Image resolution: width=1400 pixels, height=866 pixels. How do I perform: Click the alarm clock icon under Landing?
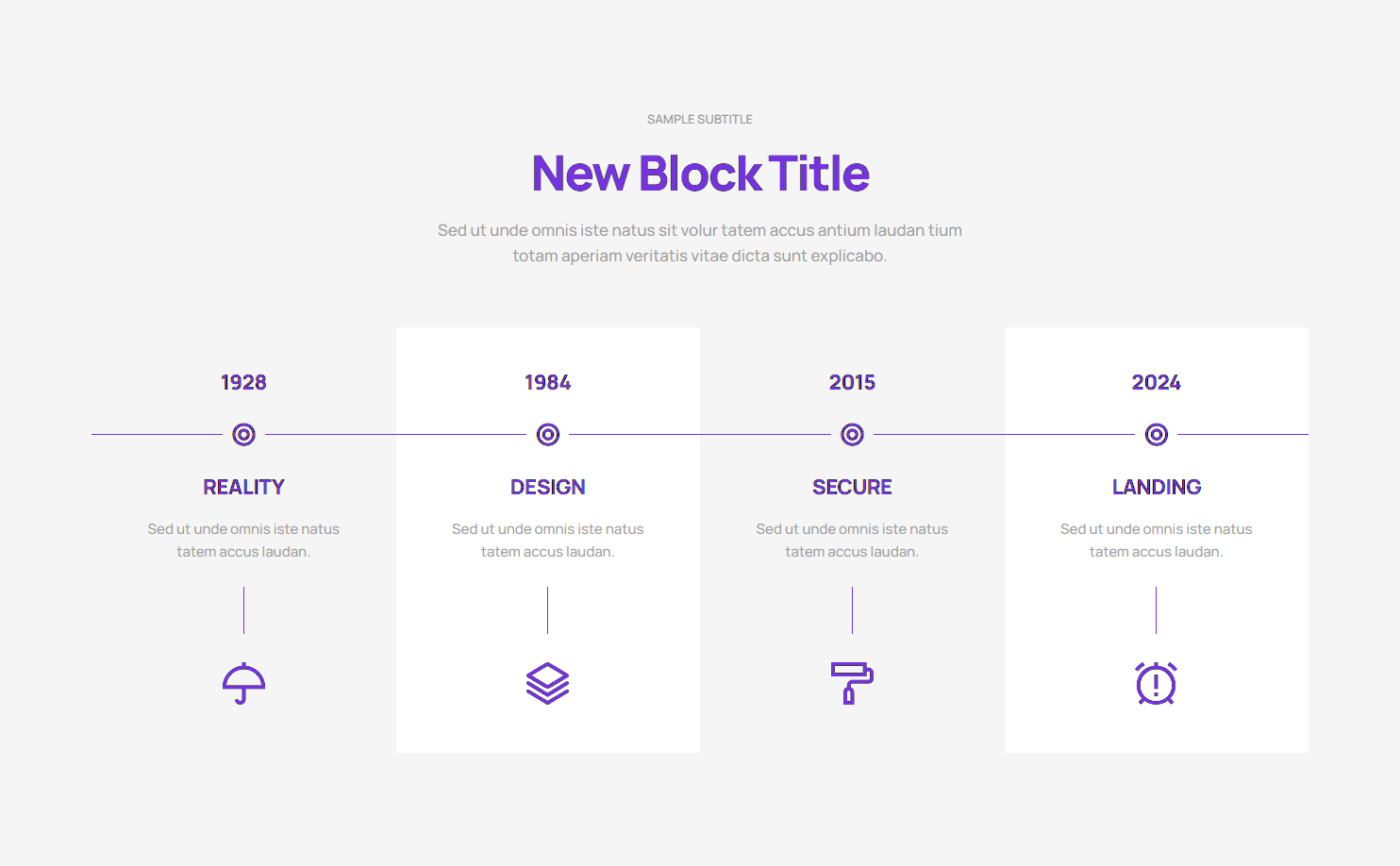pyautogui.click(x=1156, y=683)
